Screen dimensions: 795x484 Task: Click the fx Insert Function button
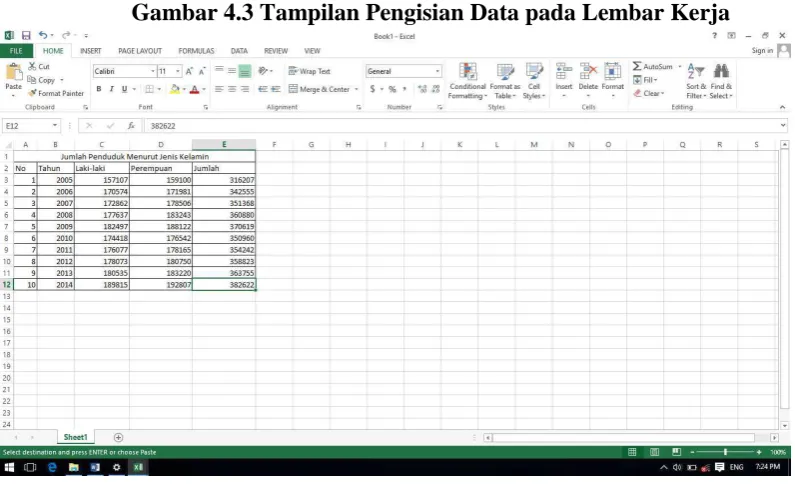click(x=131, y=126)
